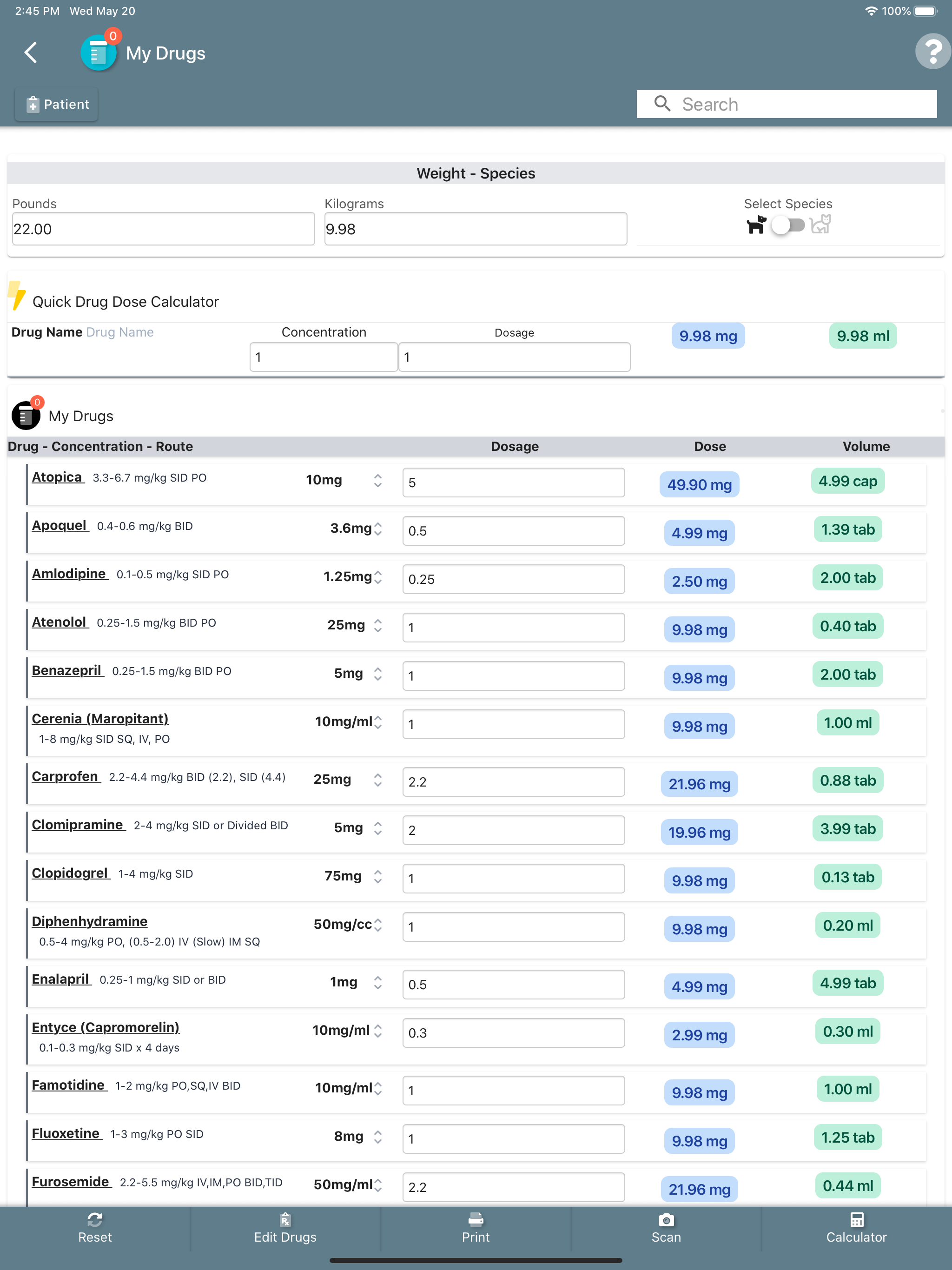Open the help question mark icon

click(x=932, y=52)
